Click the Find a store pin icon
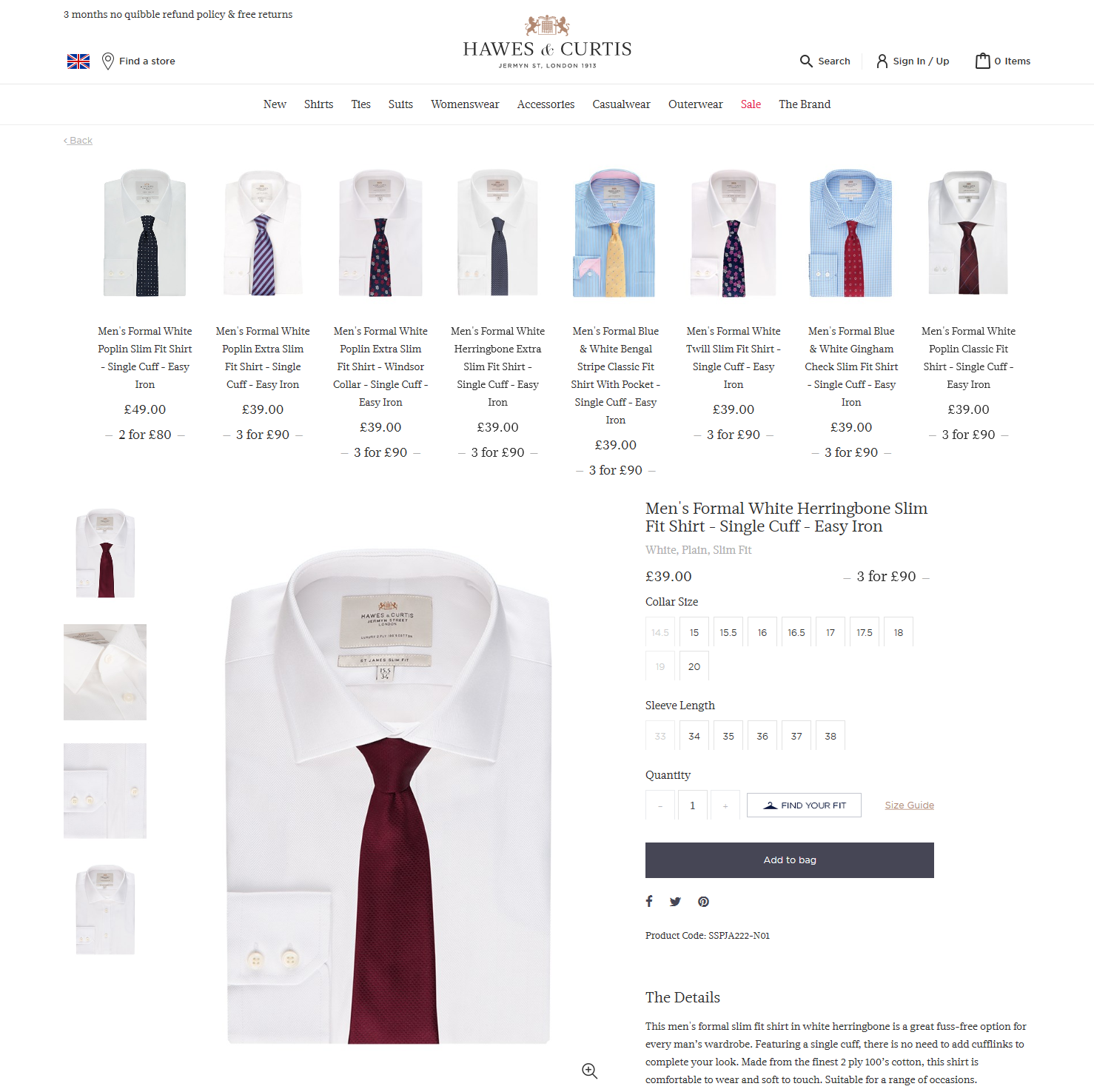 [x=108, y=61]
